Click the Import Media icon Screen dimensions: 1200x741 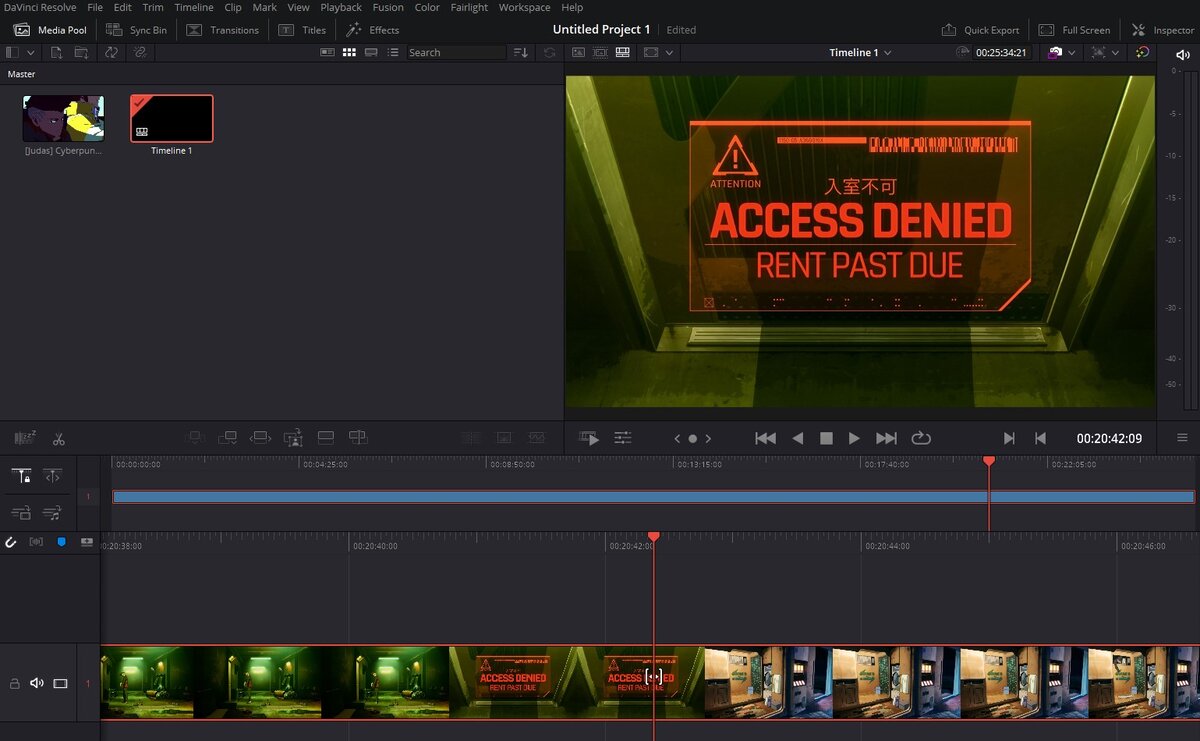pyautogui.click(x=57, y=52)
